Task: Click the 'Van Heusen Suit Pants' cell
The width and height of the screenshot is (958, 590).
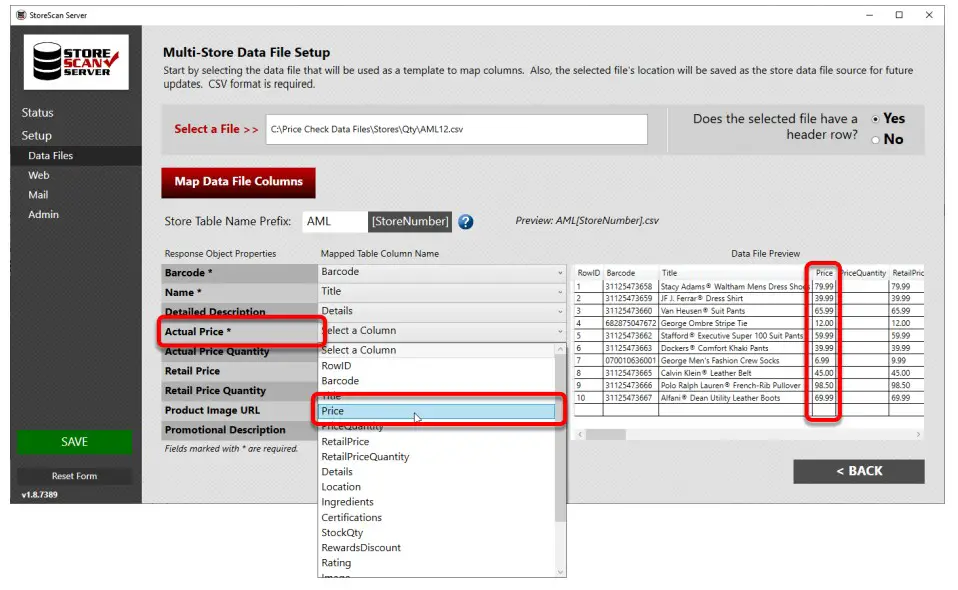Action: (735, 311)
